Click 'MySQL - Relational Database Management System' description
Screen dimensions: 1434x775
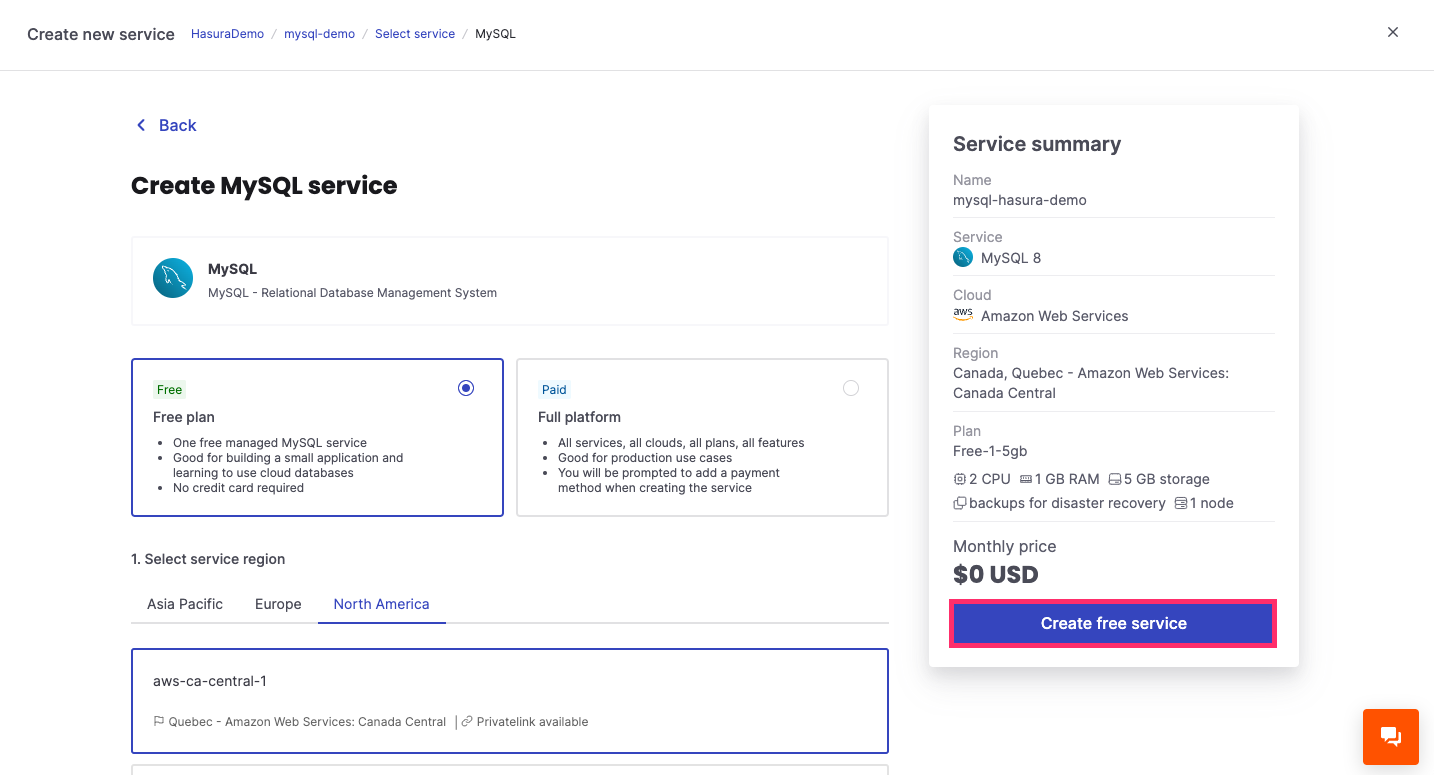pos(352,293)
